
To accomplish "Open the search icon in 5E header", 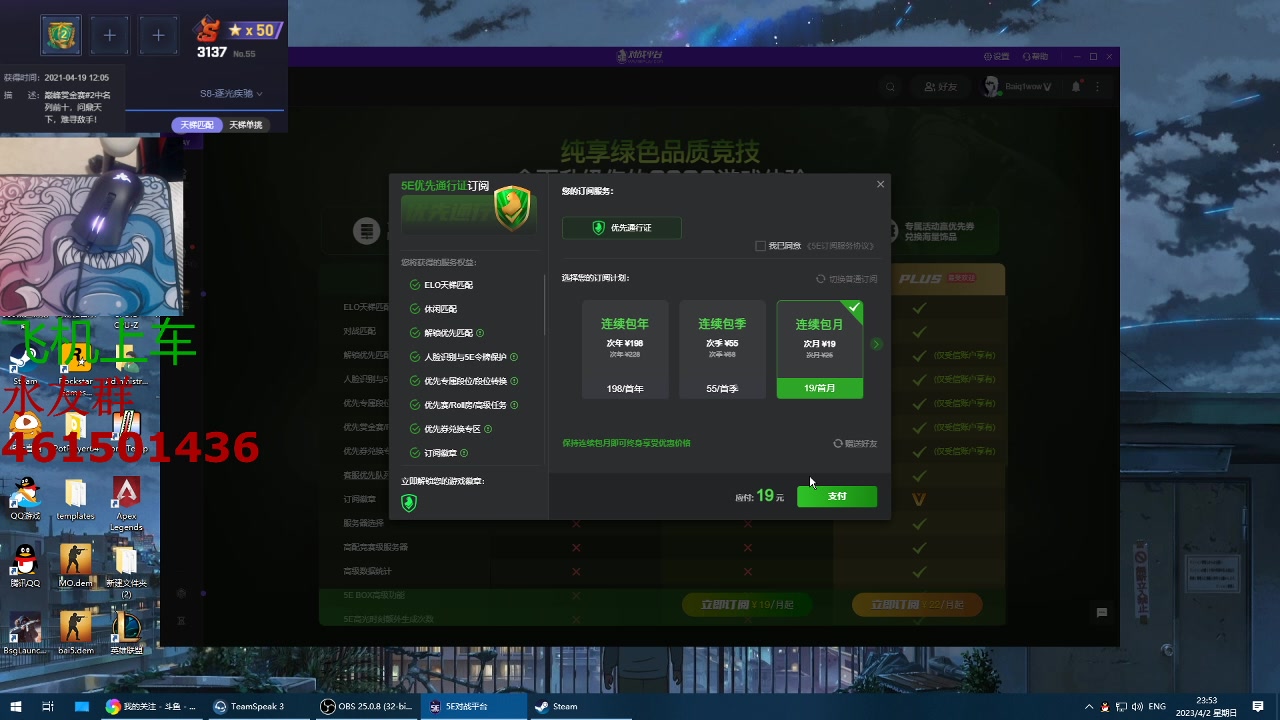I will [890, 87].
